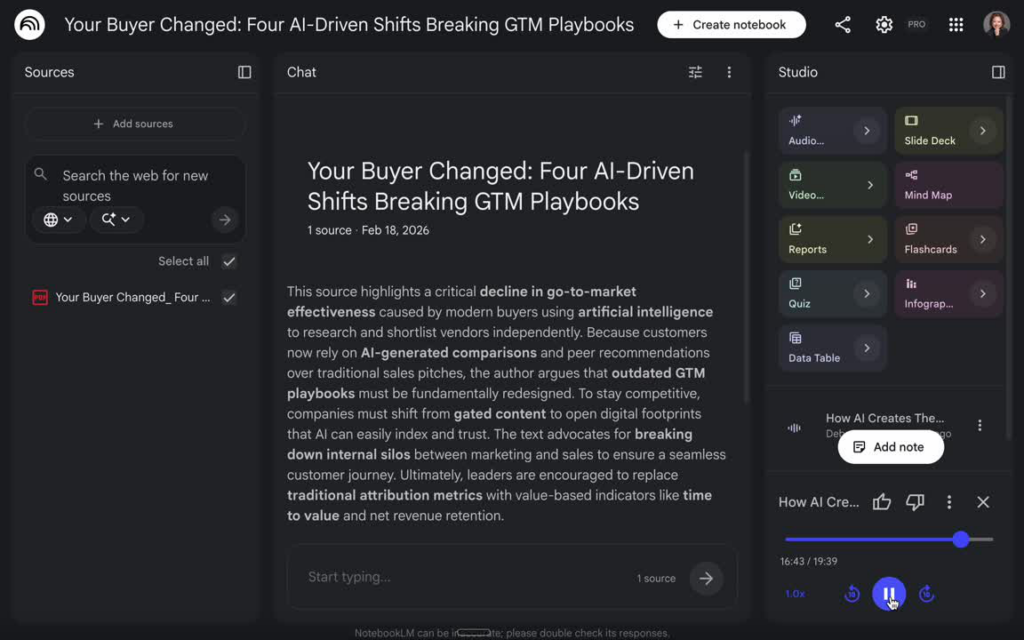Click the Flashcards tile

pos(948,239)
